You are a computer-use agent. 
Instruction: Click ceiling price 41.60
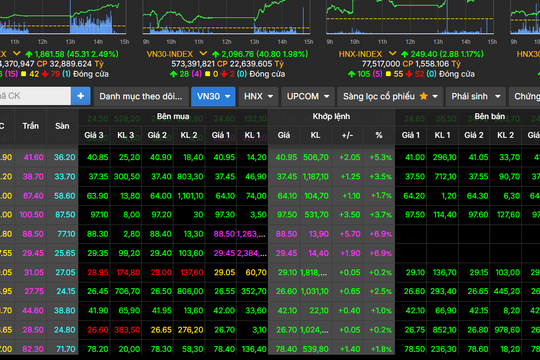click(x=33, y=157)
